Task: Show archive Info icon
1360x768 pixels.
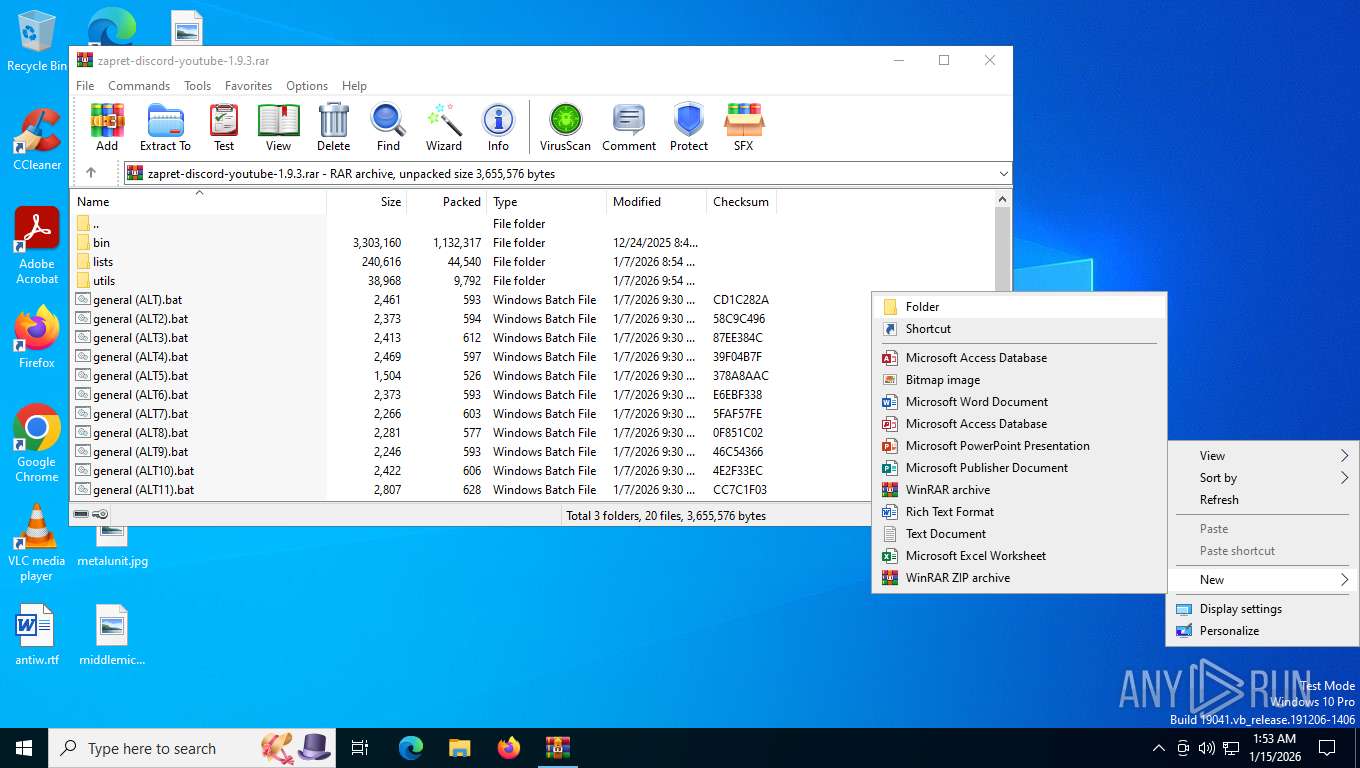Action: pyautogui.click(x=498, y=127)
